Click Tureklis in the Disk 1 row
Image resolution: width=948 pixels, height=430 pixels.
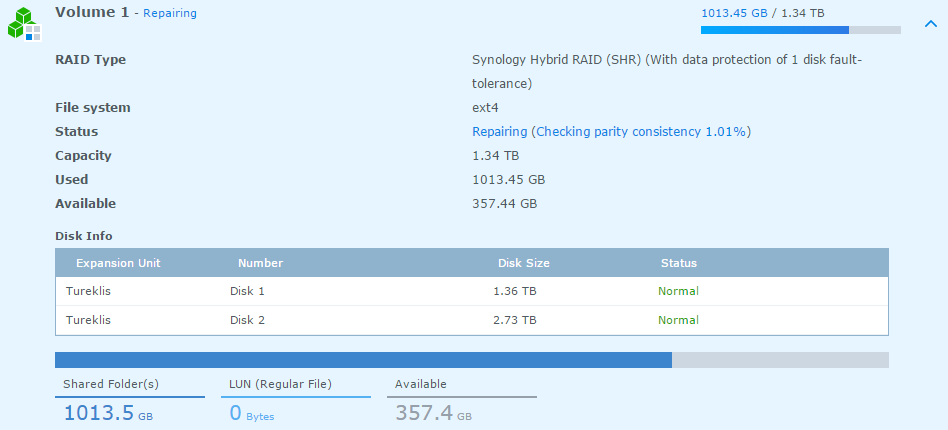pos(88,291)
